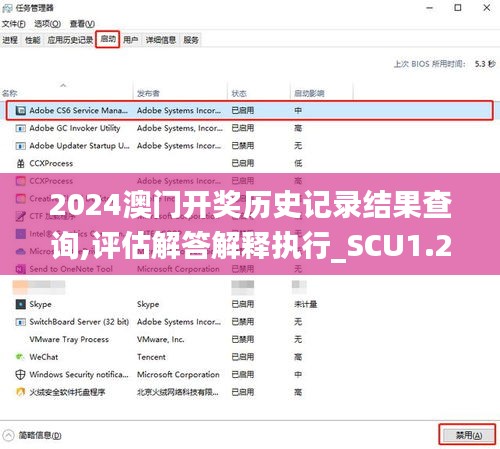Switch to the 详细信息 tab
This screenshot has height=449, width=500.
[x=161, y=40]
